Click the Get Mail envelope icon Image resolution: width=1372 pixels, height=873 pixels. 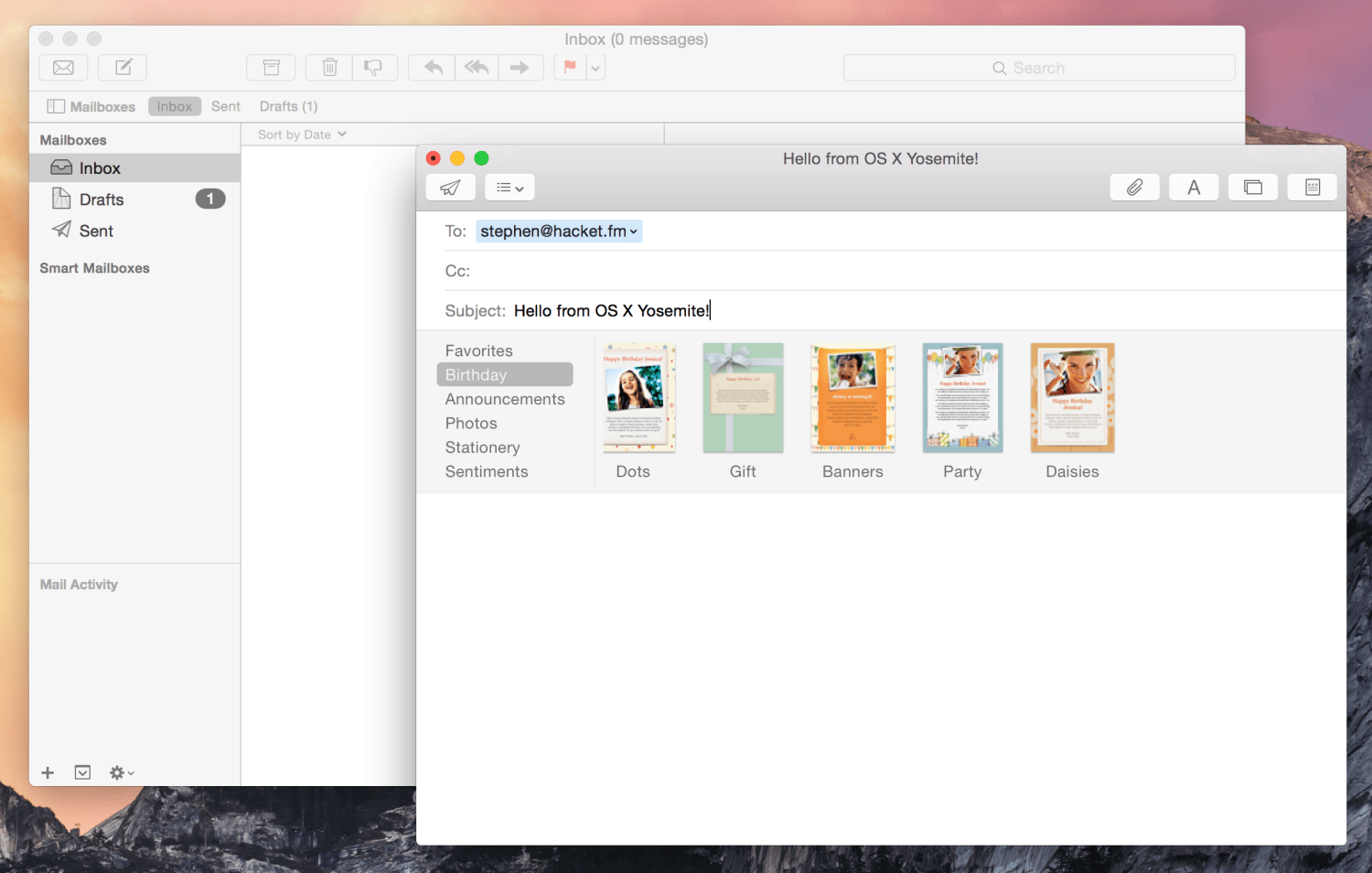[x=63, y=68]
